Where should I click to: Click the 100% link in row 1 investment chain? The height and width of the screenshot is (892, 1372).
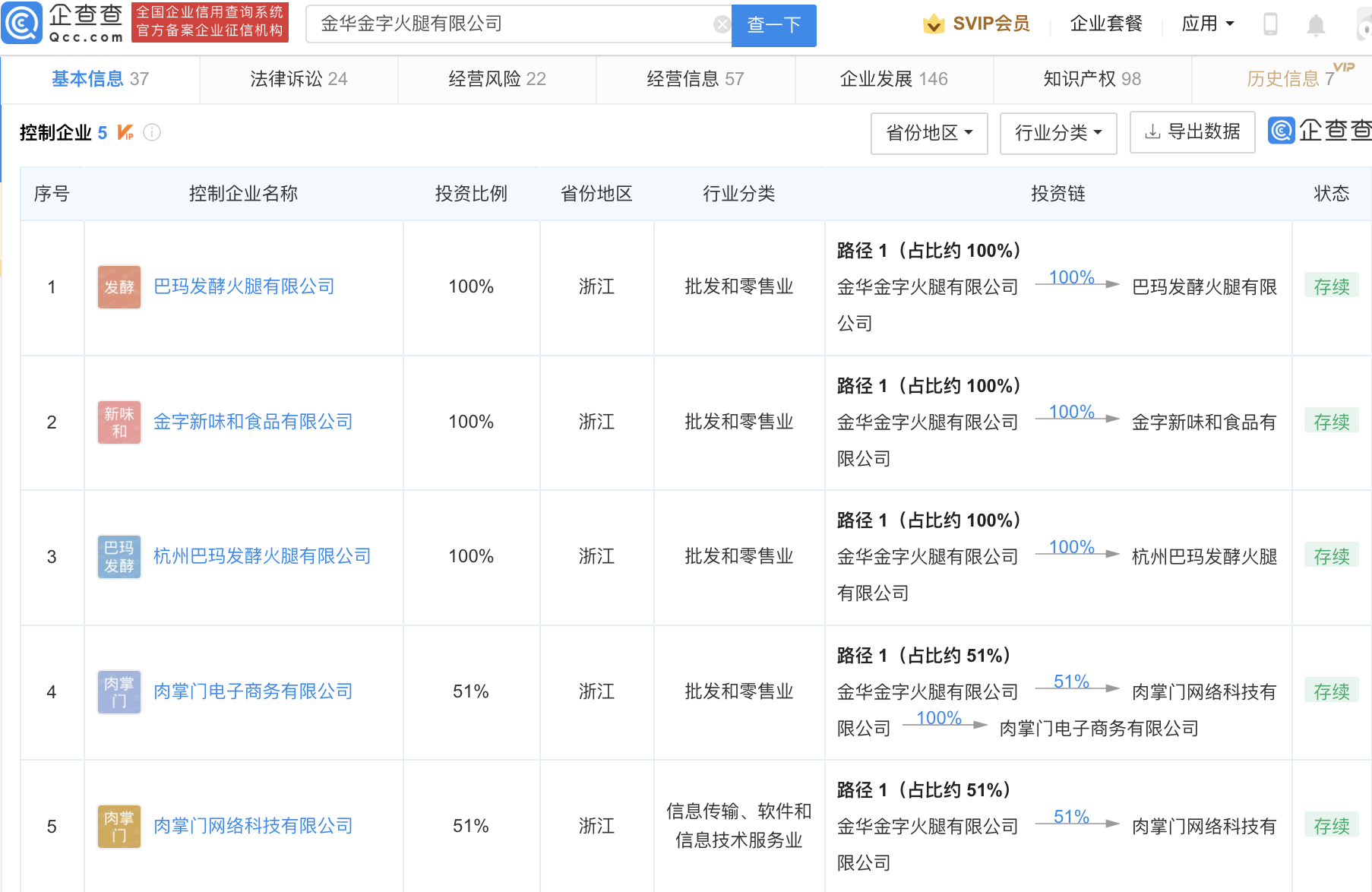click(1071, 278)
